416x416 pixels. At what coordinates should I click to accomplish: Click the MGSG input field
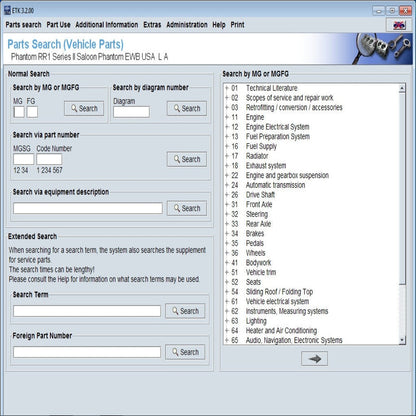(24, 159)
